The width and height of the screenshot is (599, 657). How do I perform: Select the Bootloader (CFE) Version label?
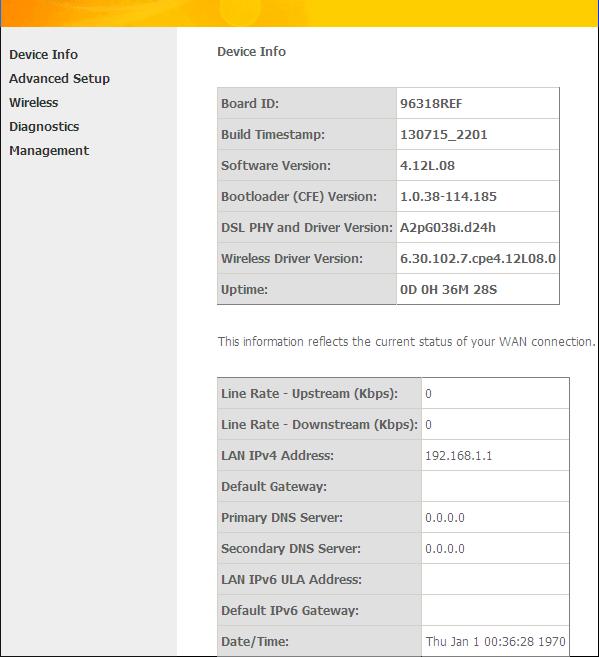tap(299, 197)
